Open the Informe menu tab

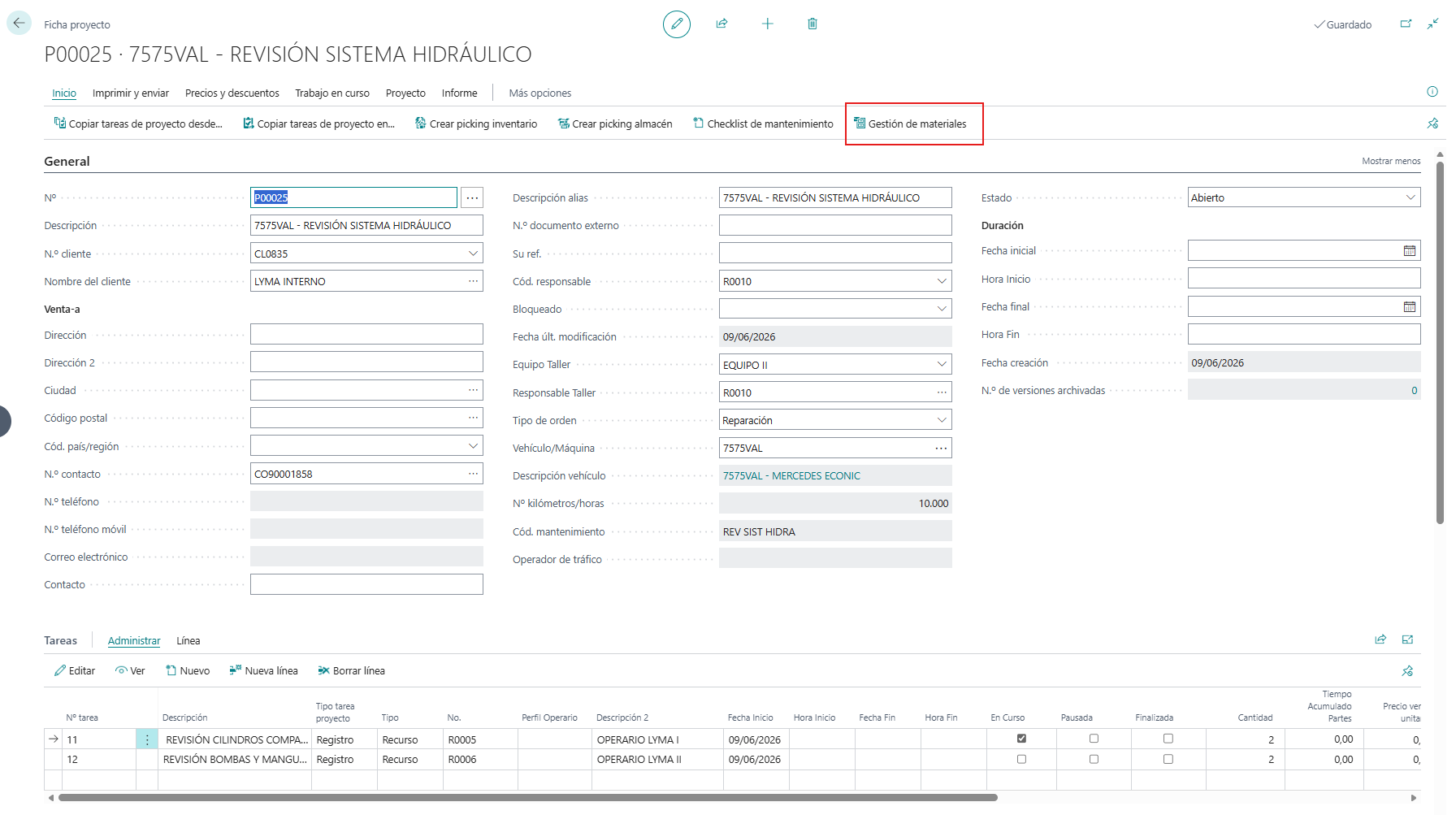tap(460, 93)
